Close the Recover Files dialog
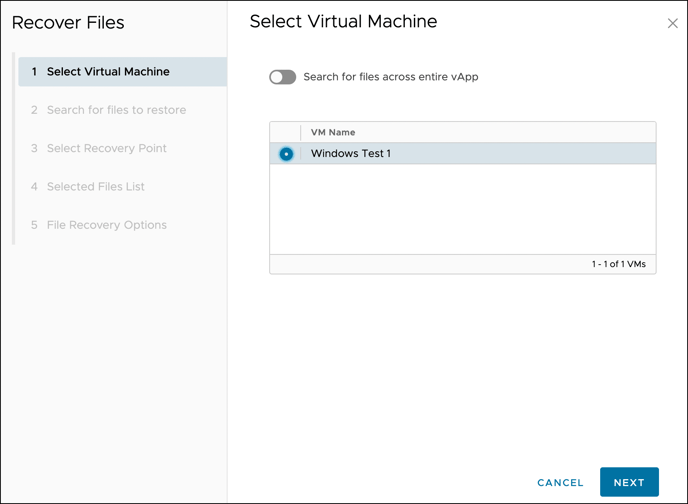 tap(672, 23)
